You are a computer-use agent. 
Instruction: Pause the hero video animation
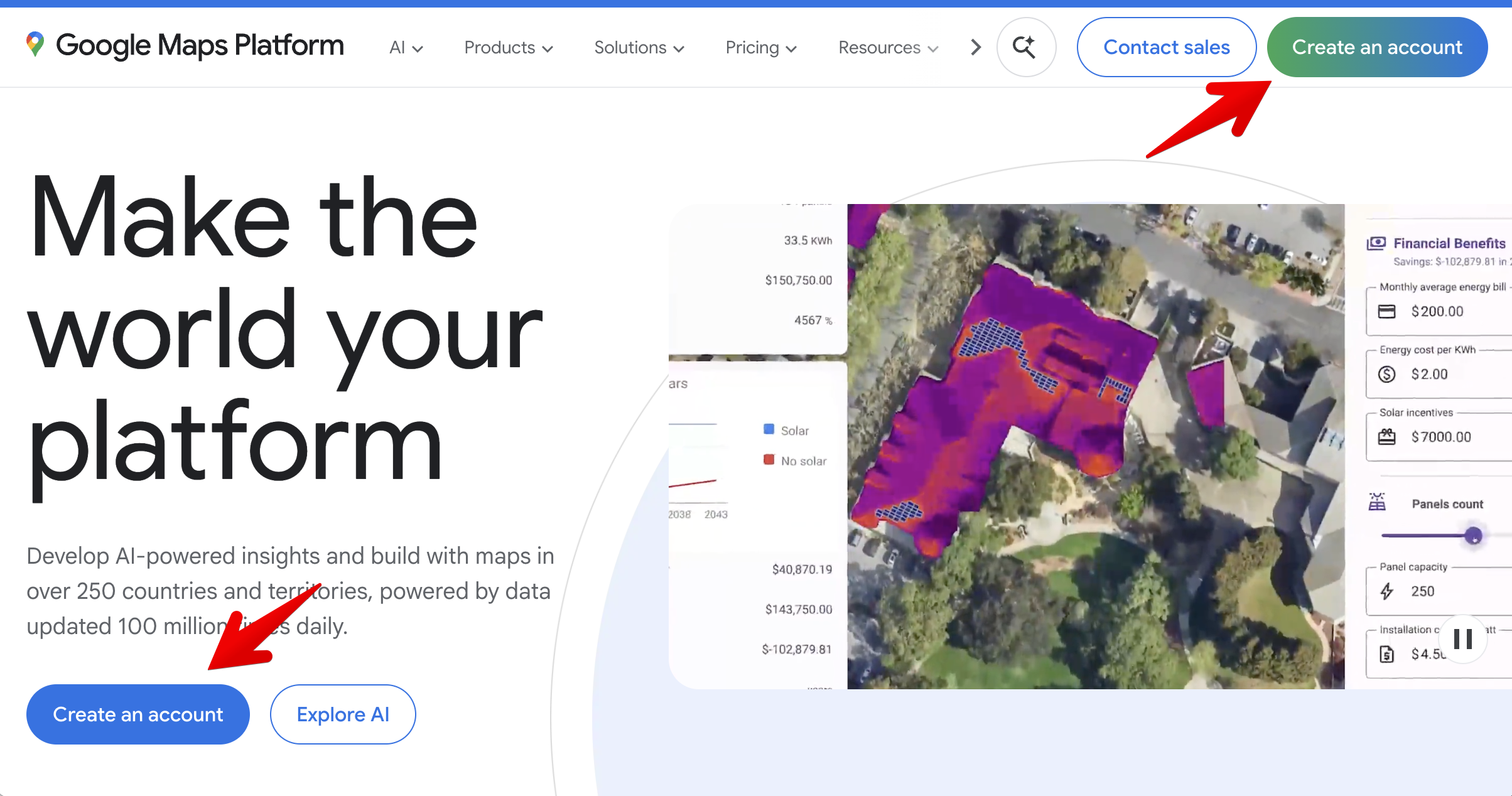(x=1462, y=639)
